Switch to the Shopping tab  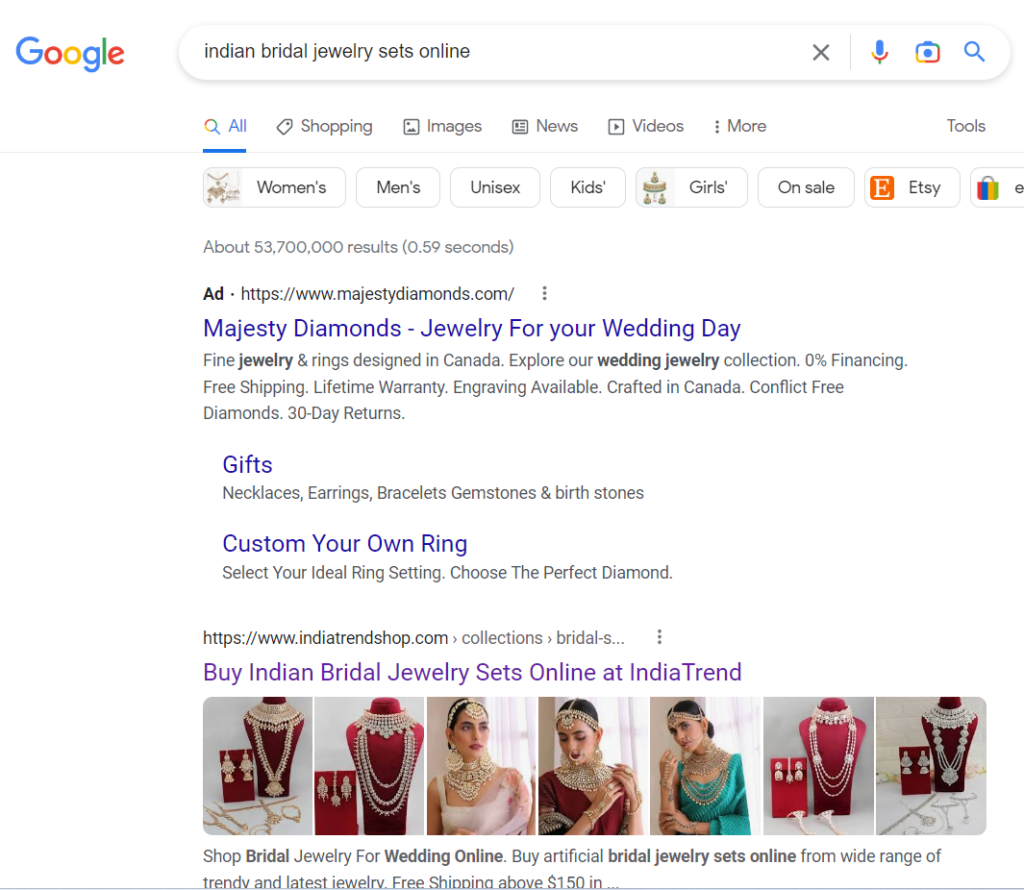coord(324,126)
